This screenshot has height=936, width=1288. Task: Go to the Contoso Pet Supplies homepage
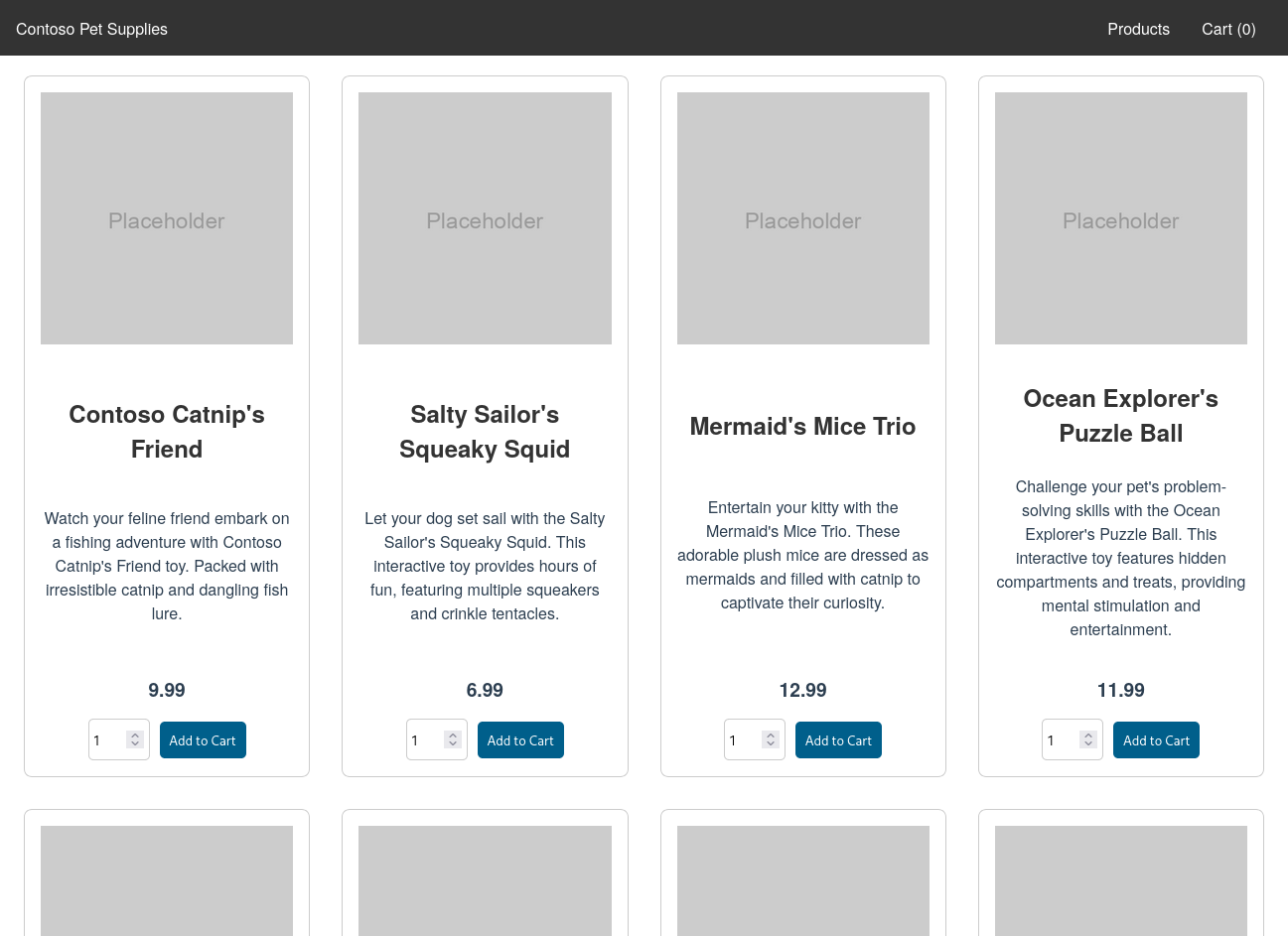(91, 29)
